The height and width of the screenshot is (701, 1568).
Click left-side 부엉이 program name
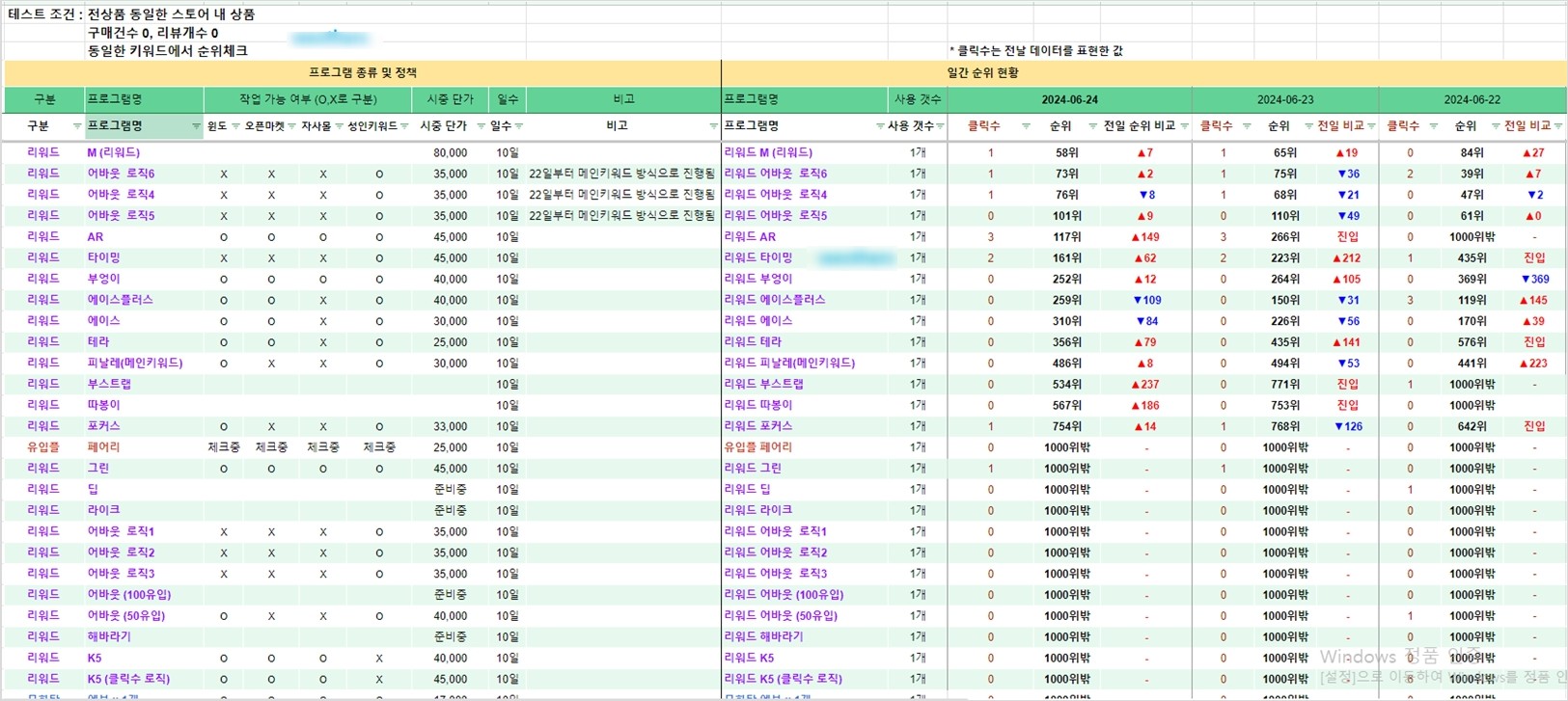(x=103, y=280)
